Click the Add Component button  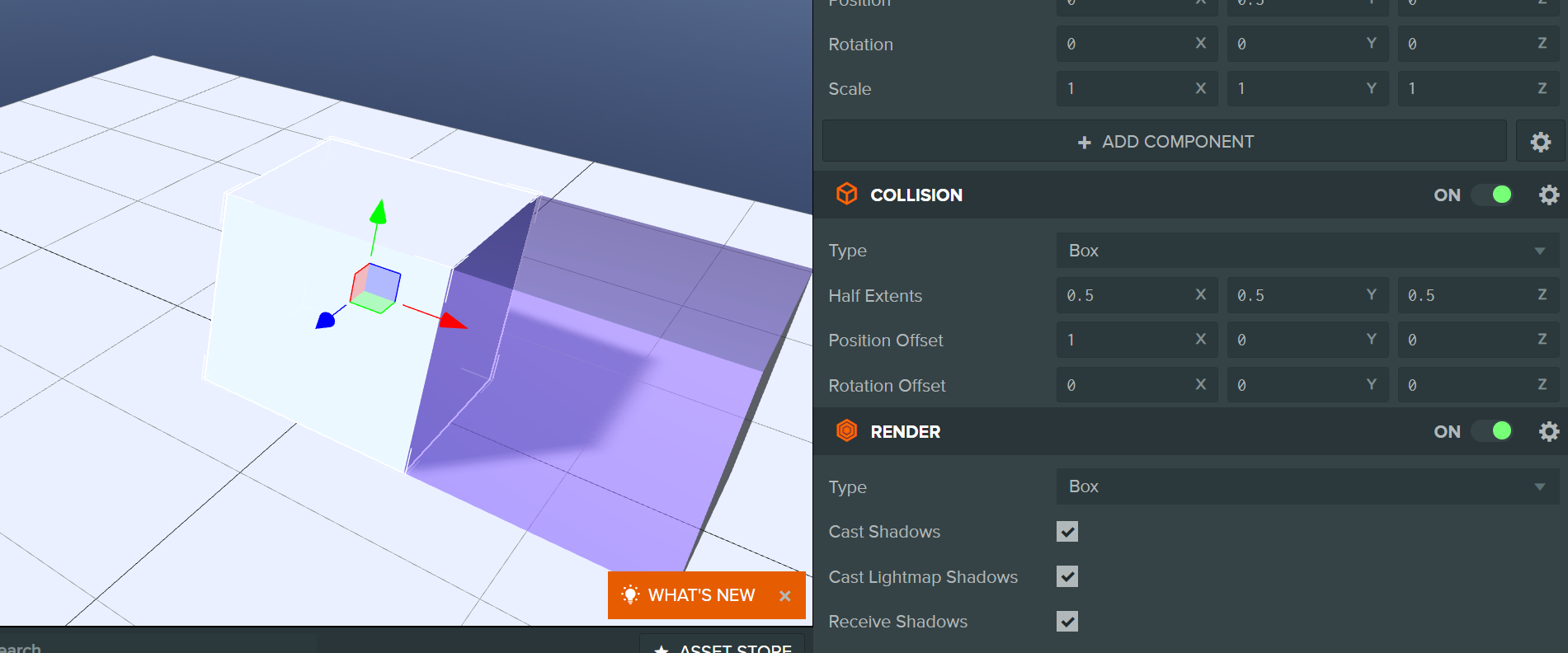point(1165,142)
